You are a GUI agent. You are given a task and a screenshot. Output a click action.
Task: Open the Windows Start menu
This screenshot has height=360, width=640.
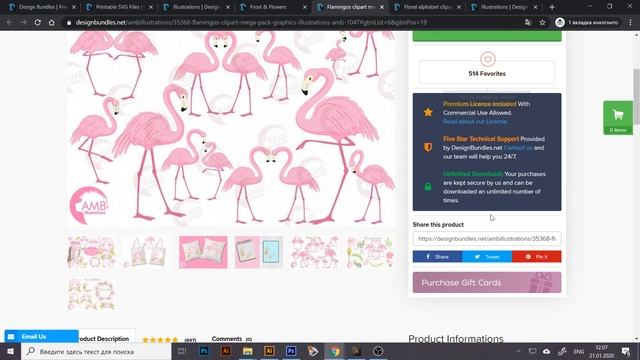10,351
